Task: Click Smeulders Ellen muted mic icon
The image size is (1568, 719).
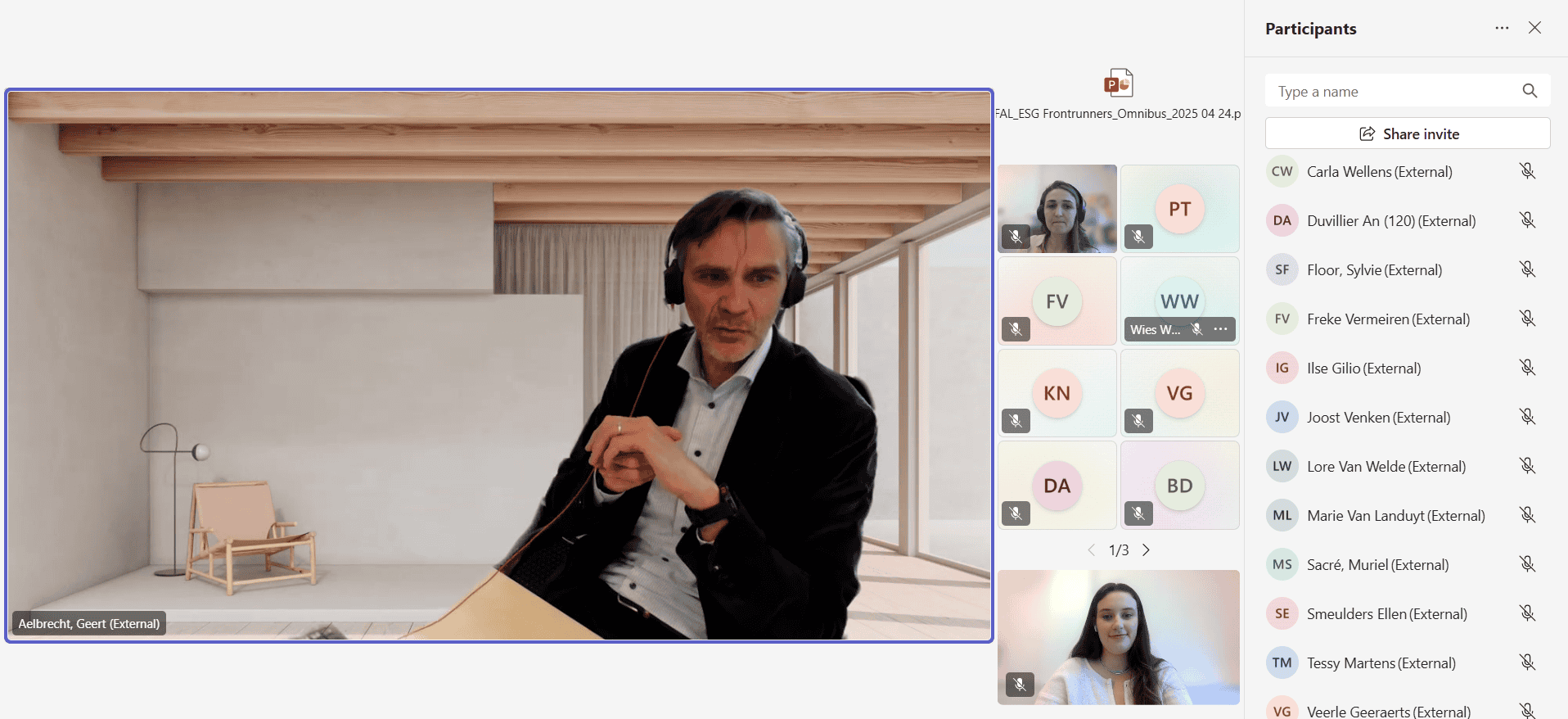Action: (1527, 613)
